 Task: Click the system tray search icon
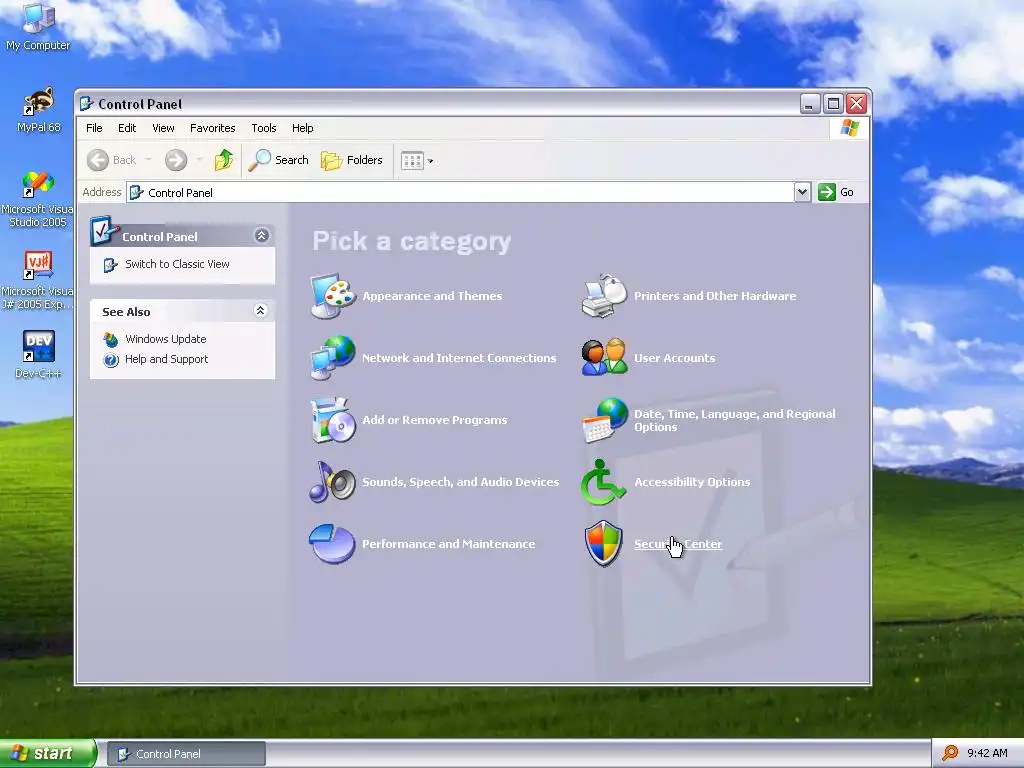pos(950,753)
